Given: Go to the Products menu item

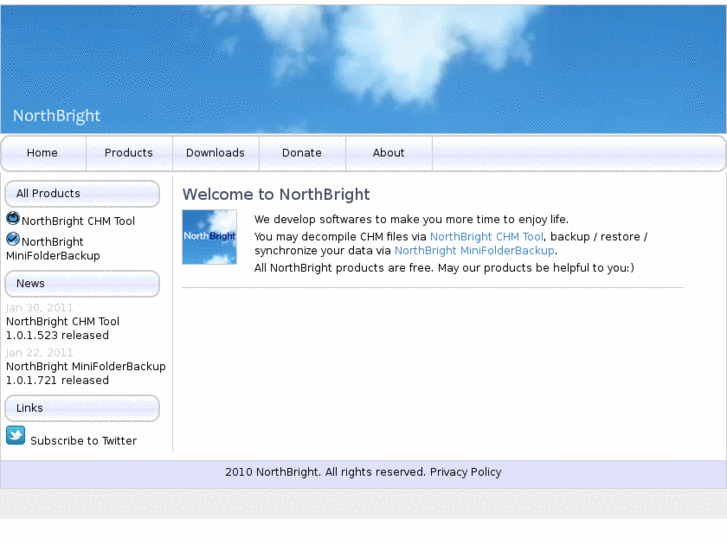Looking at the screenshot, I should [128, 153].
